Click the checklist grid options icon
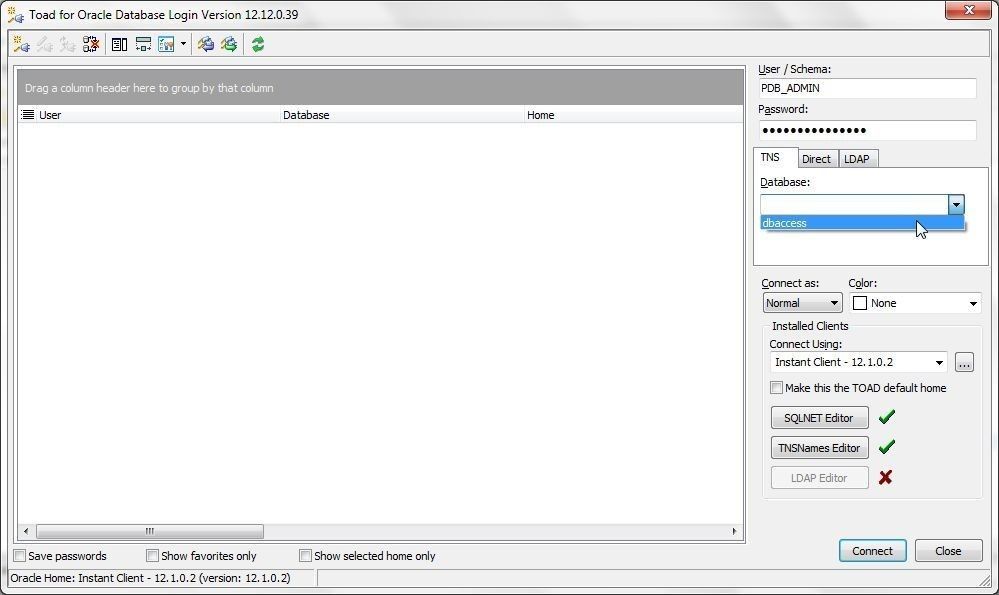Viewport: 999px width, 595px height. 166,44
